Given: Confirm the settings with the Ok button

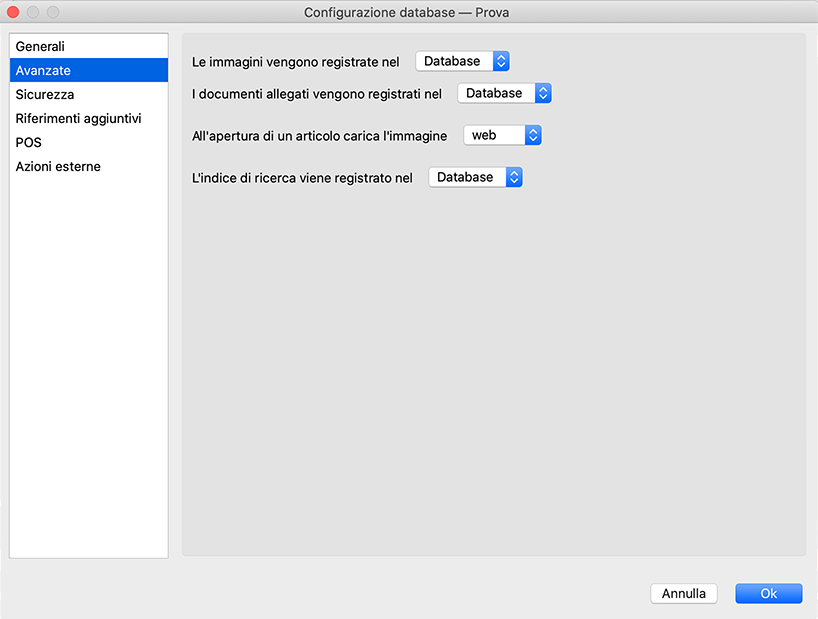Looking at the screenshot, I should 768,594.
